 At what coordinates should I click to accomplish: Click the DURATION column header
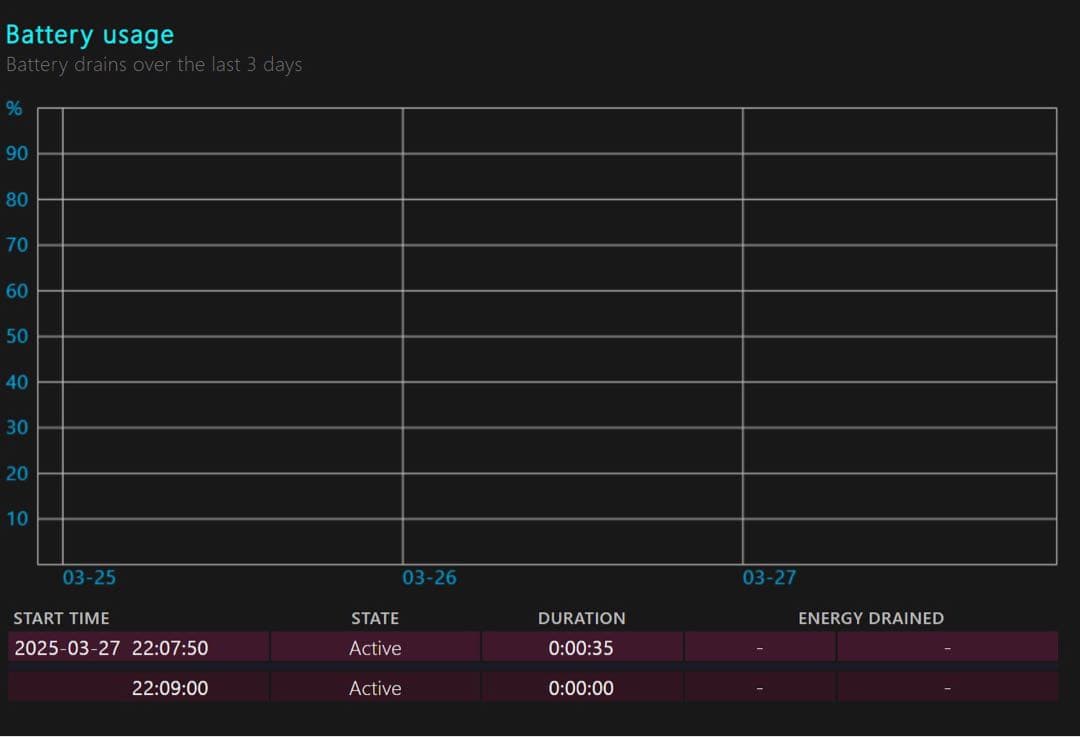[581, 618]
